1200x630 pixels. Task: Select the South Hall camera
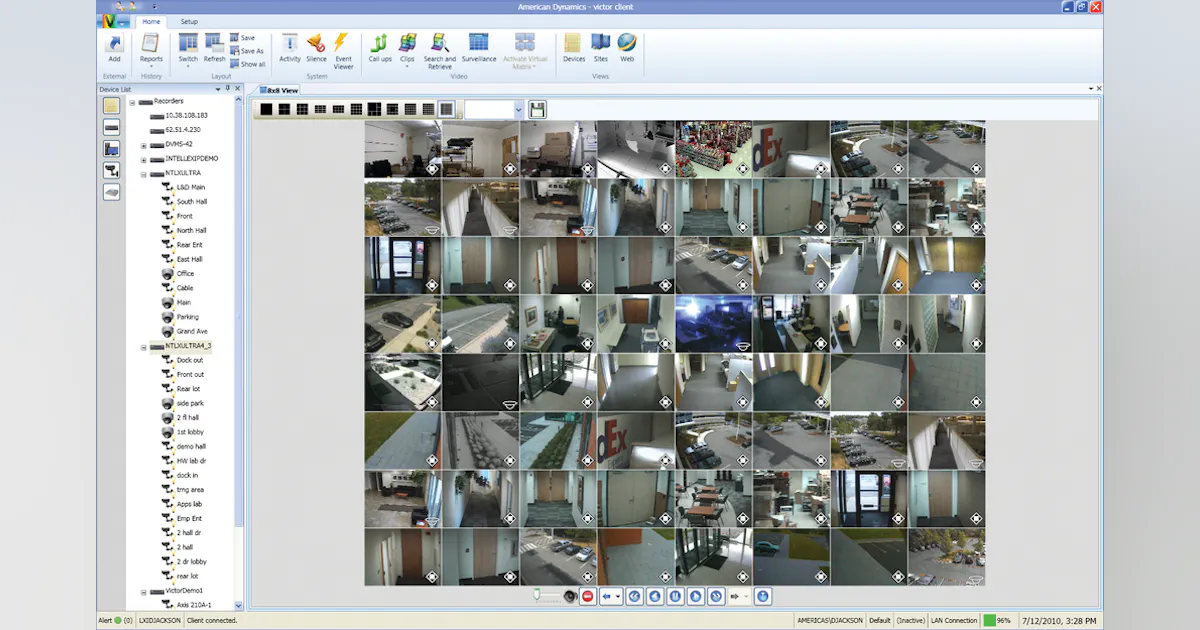[x=192, y=202]
